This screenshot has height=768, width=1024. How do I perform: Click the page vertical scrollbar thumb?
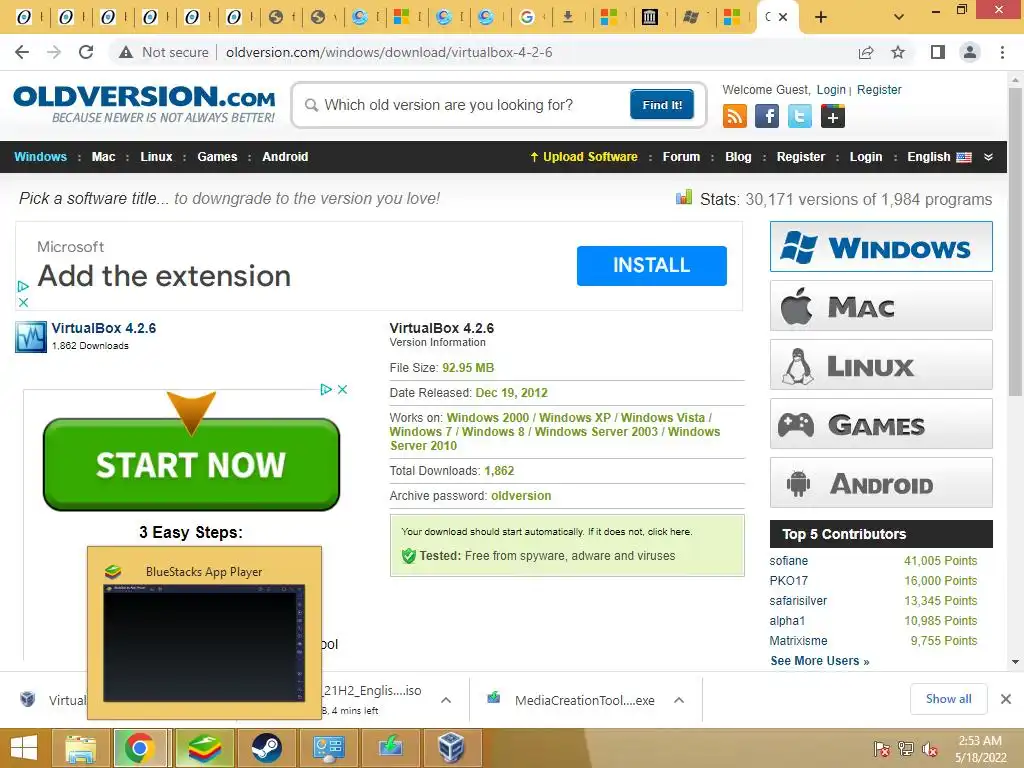click(1015, 242)
